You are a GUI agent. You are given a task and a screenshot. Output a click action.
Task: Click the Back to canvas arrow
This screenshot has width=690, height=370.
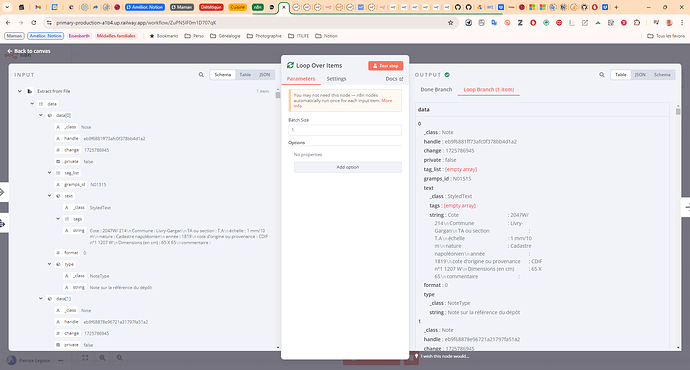pos(9,51)
